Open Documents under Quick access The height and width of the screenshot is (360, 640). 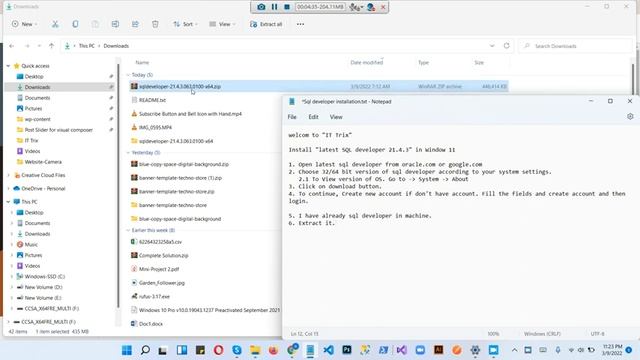point(37,98)
